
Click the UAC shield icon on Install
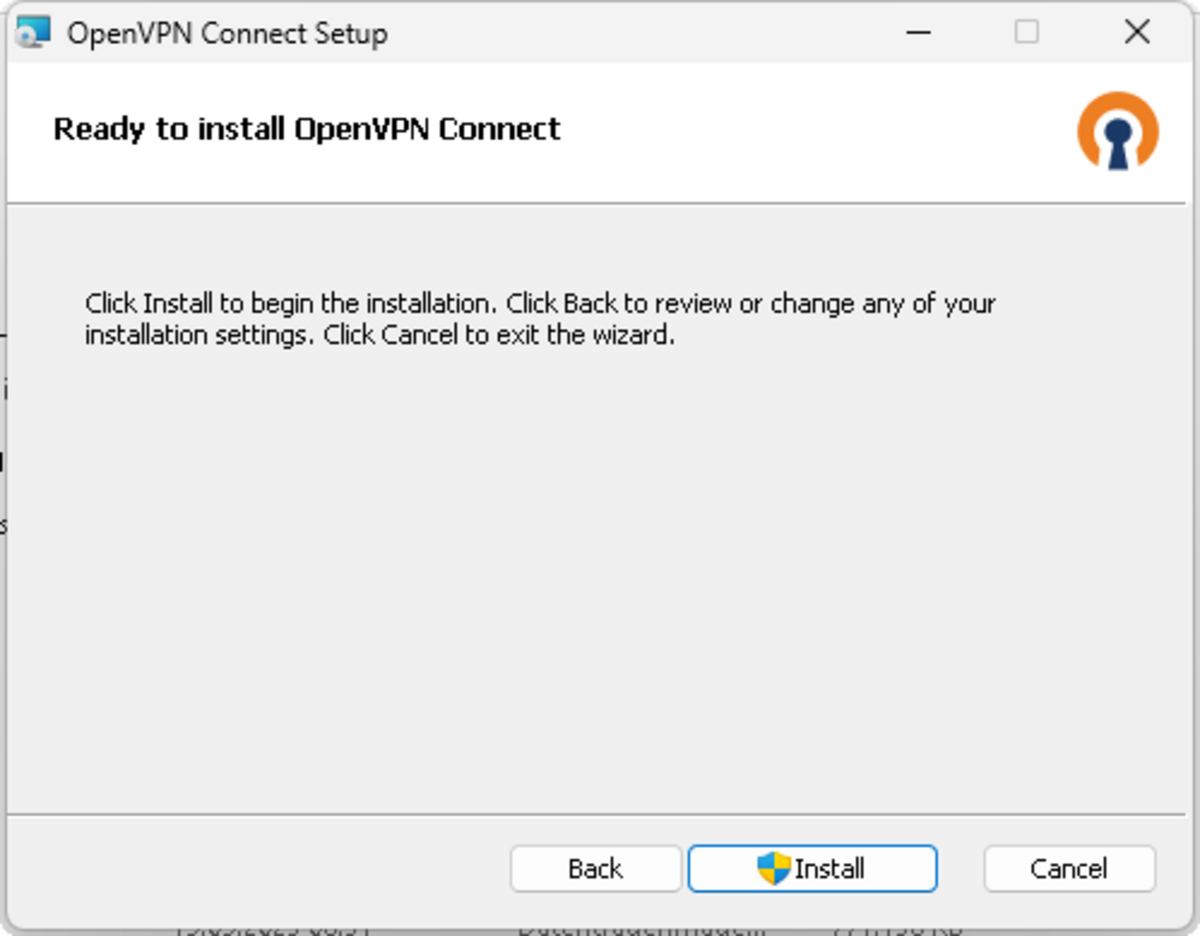(x=773, y=868)
